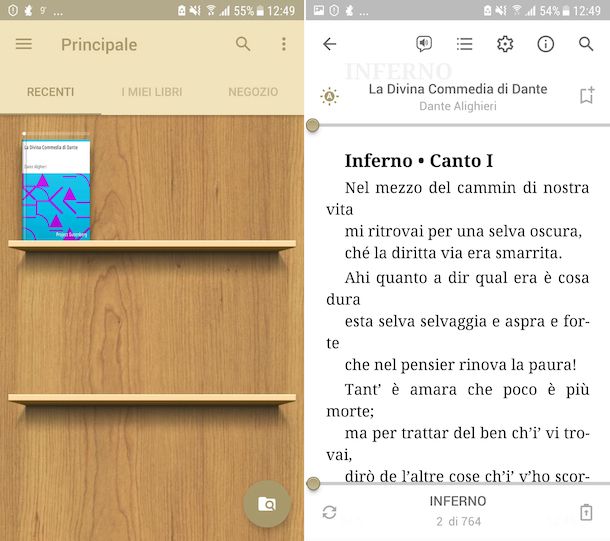Tap the share page icon at bottom right
The height and width of the screenshot is (541, 610).
click(586, 512)
